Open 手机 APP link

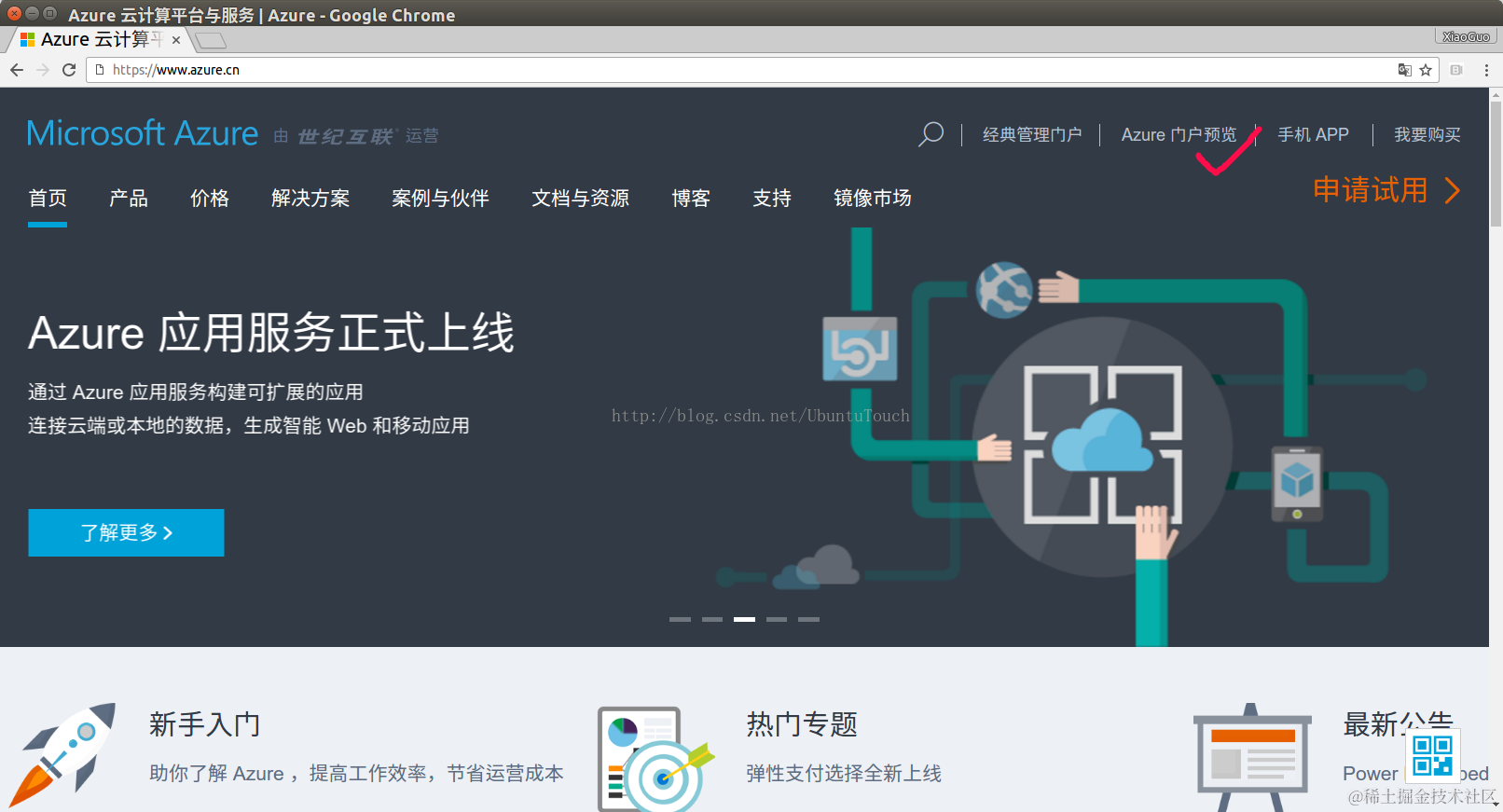[1313, 135]
